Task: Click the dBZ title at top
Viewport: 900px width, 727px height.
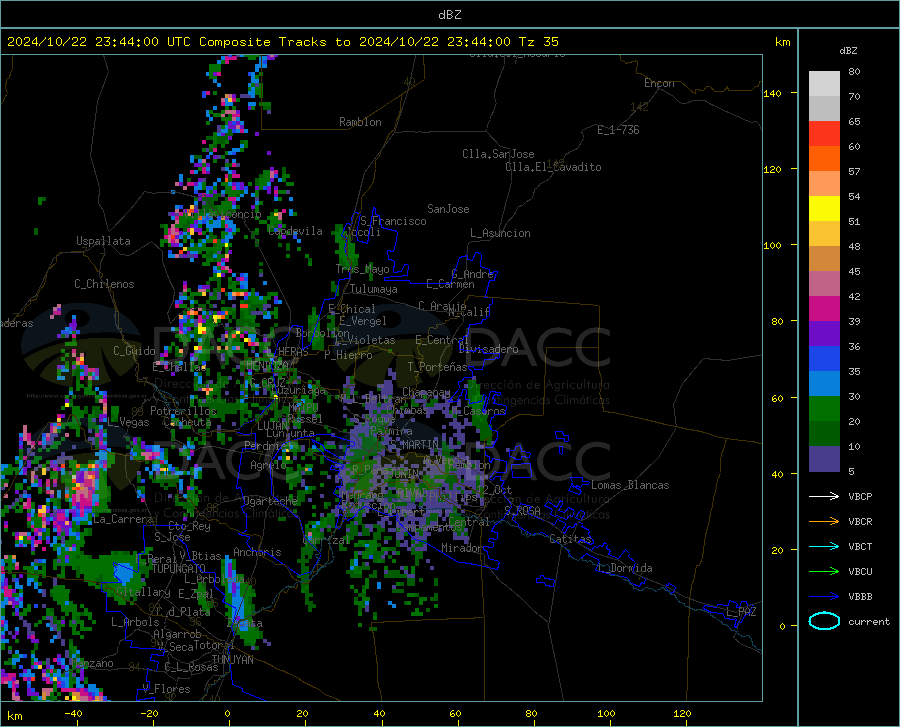Action: [x=449, y=15]
